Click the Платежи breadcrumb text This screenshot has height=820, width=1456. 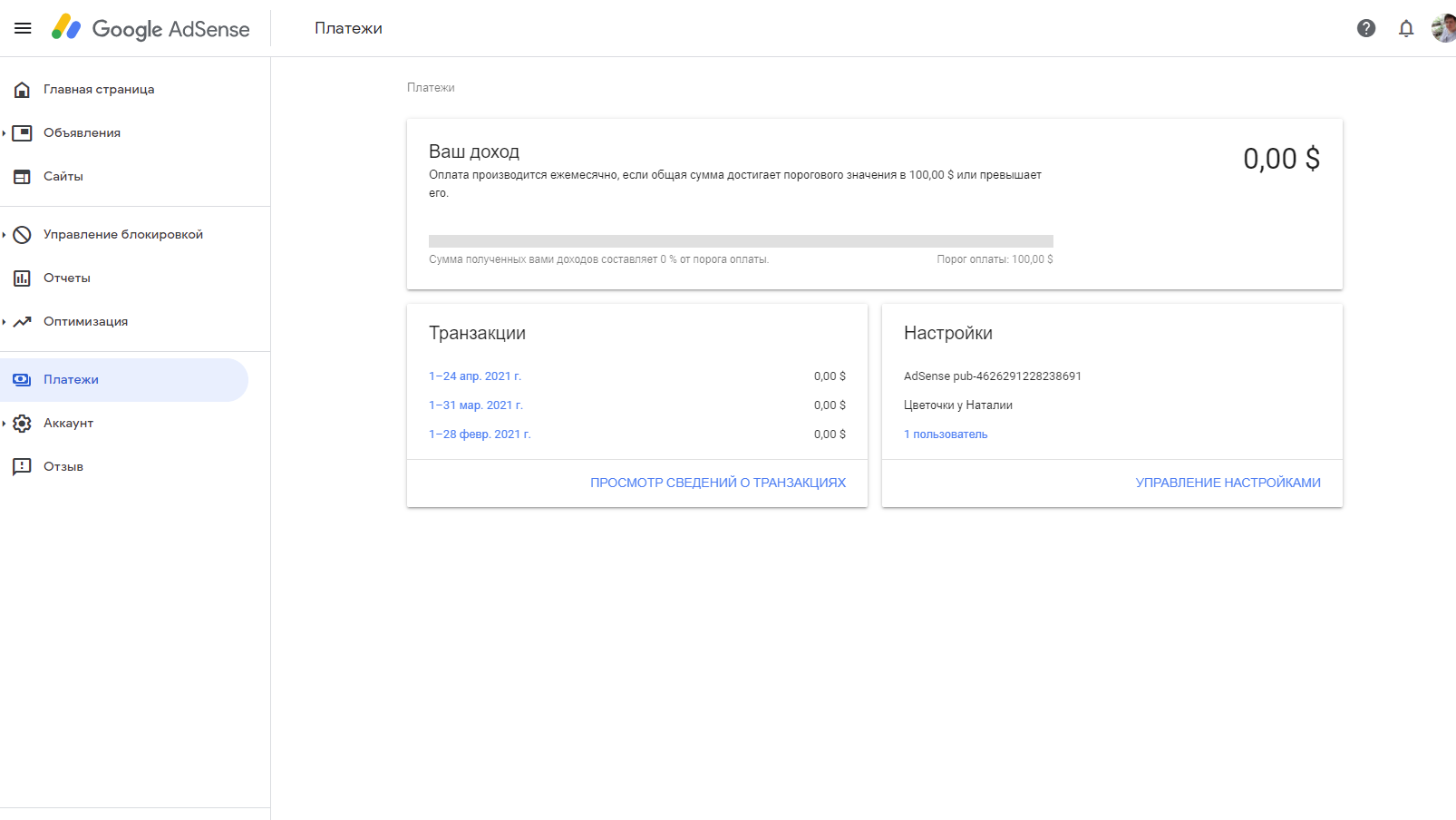[x=431, y=88]
